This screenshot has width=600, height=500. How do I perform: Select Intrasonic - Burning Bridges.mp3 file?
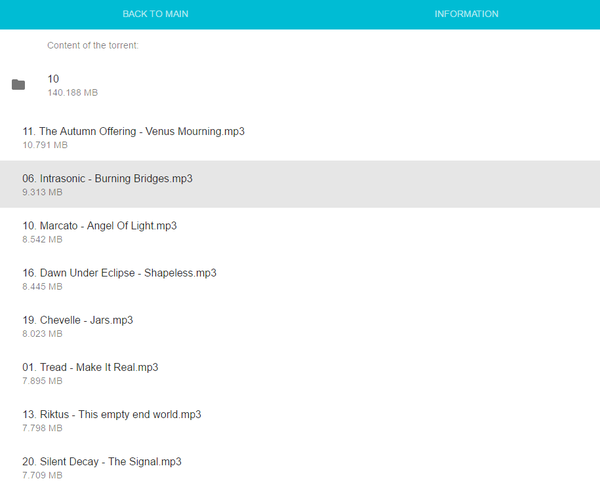click(107, 178)
